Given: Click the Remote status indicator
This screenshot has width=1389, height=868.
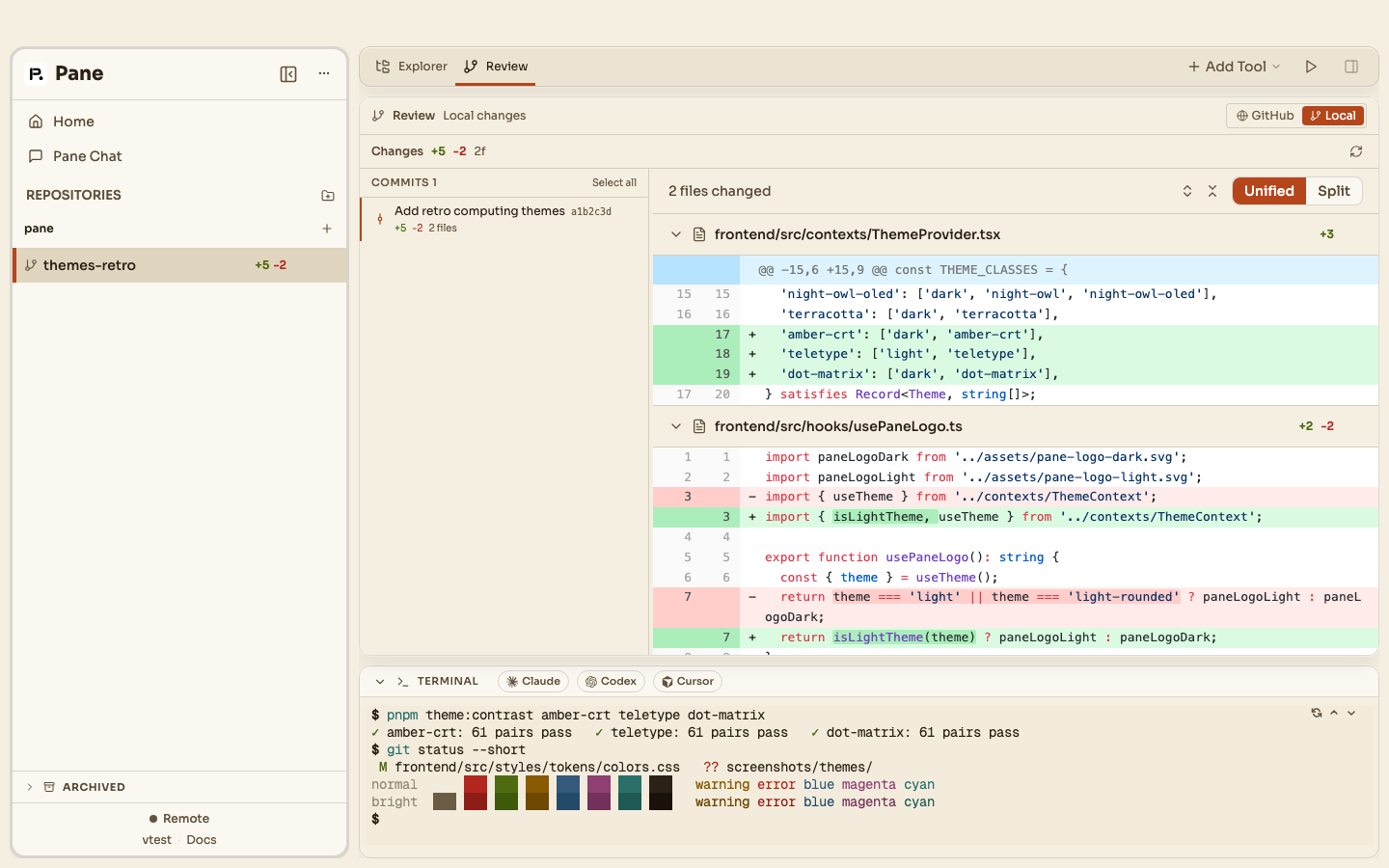Looking at the screenshot, I should pyautogui.click(x=179, y=819).
